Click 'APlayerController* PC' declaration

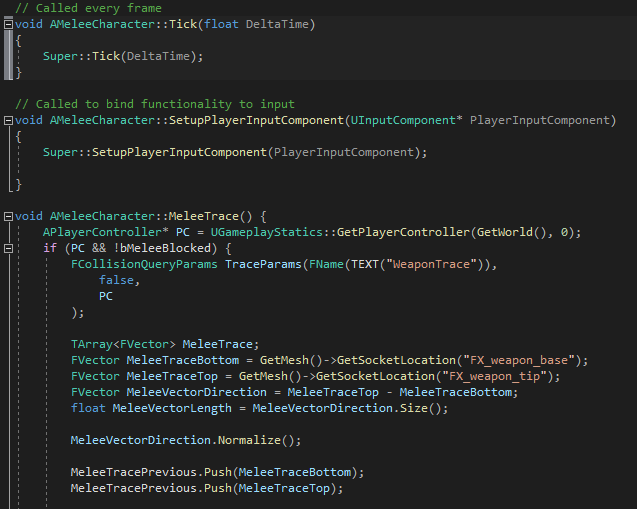[116, 232]
